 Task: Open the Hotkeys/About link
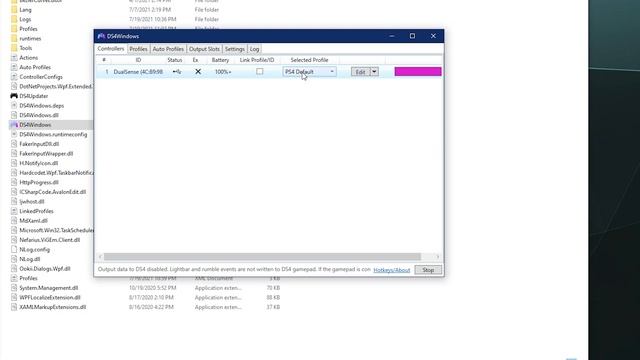tap(391, 270)
